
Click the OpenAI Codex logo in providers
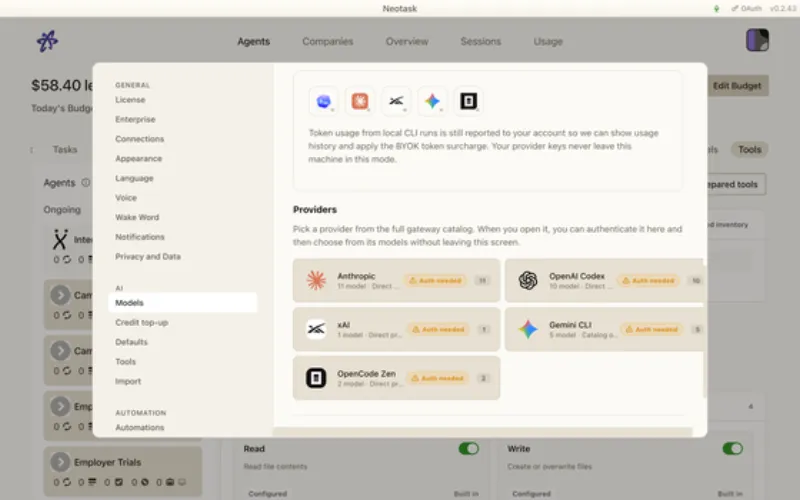(528, 280)
